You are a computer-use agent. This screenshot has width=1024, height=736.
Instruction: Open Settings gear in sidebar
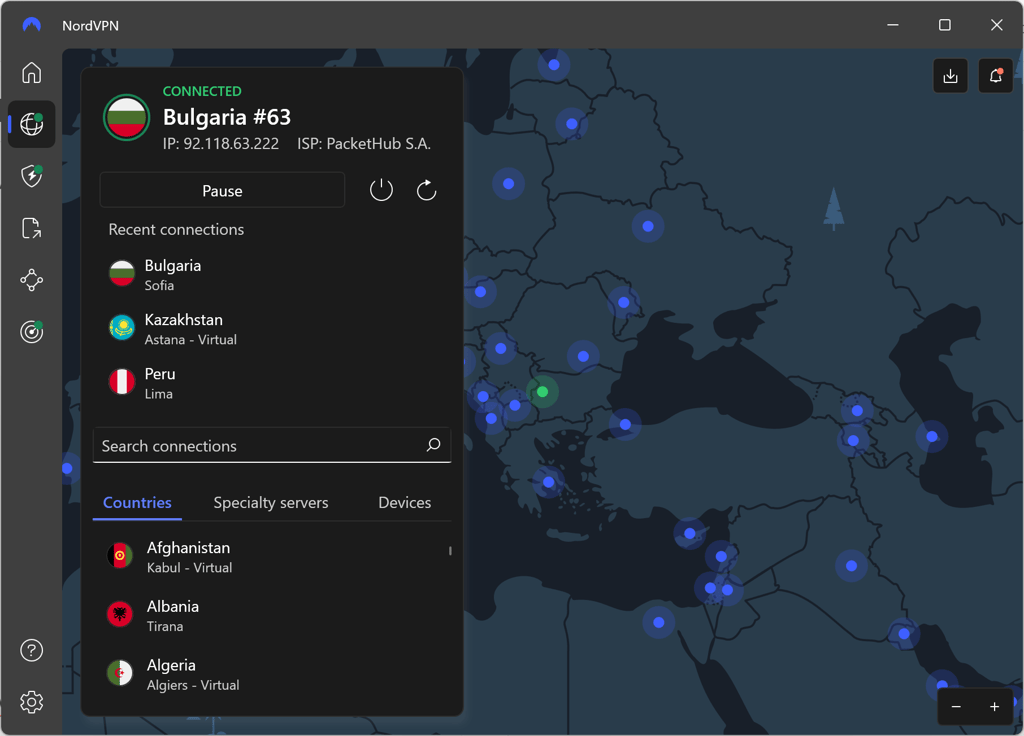click(31, 702)
